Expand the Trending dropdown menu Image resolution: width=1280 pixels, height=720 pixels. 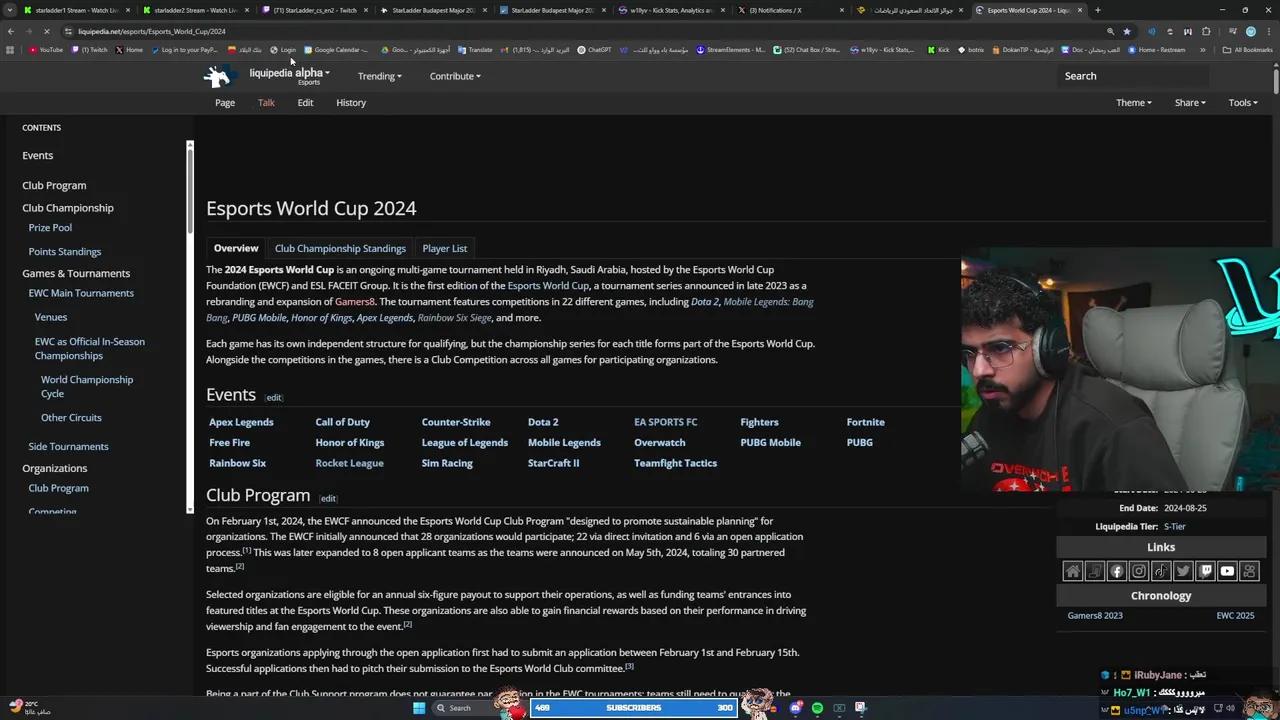[x=380, y=76]
